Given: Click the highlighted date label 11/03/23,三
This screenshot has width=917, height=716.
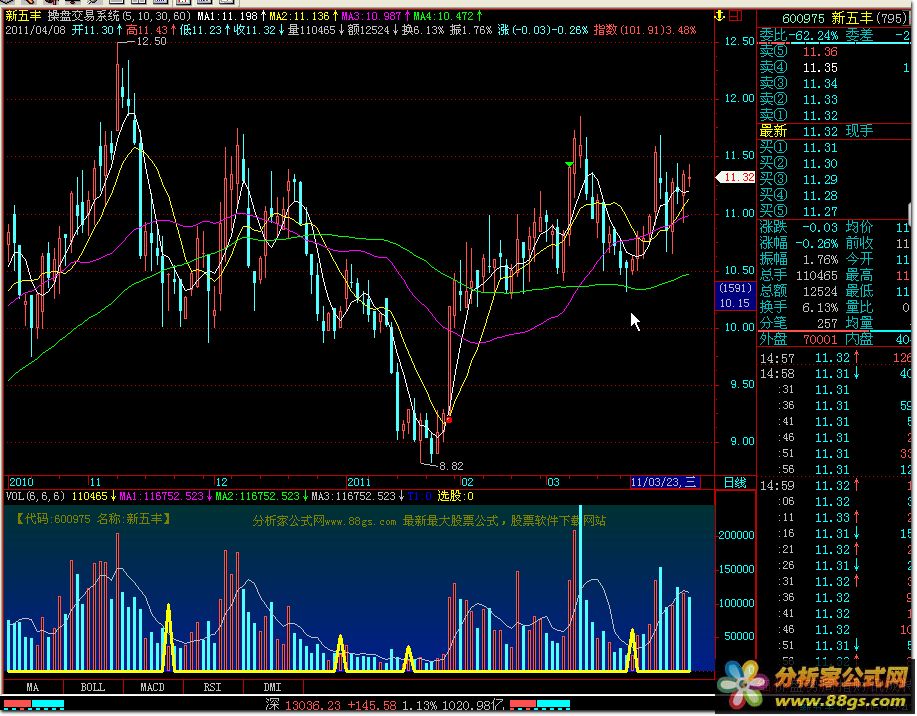Looking at the screenshot, I should tap(664, 483).
